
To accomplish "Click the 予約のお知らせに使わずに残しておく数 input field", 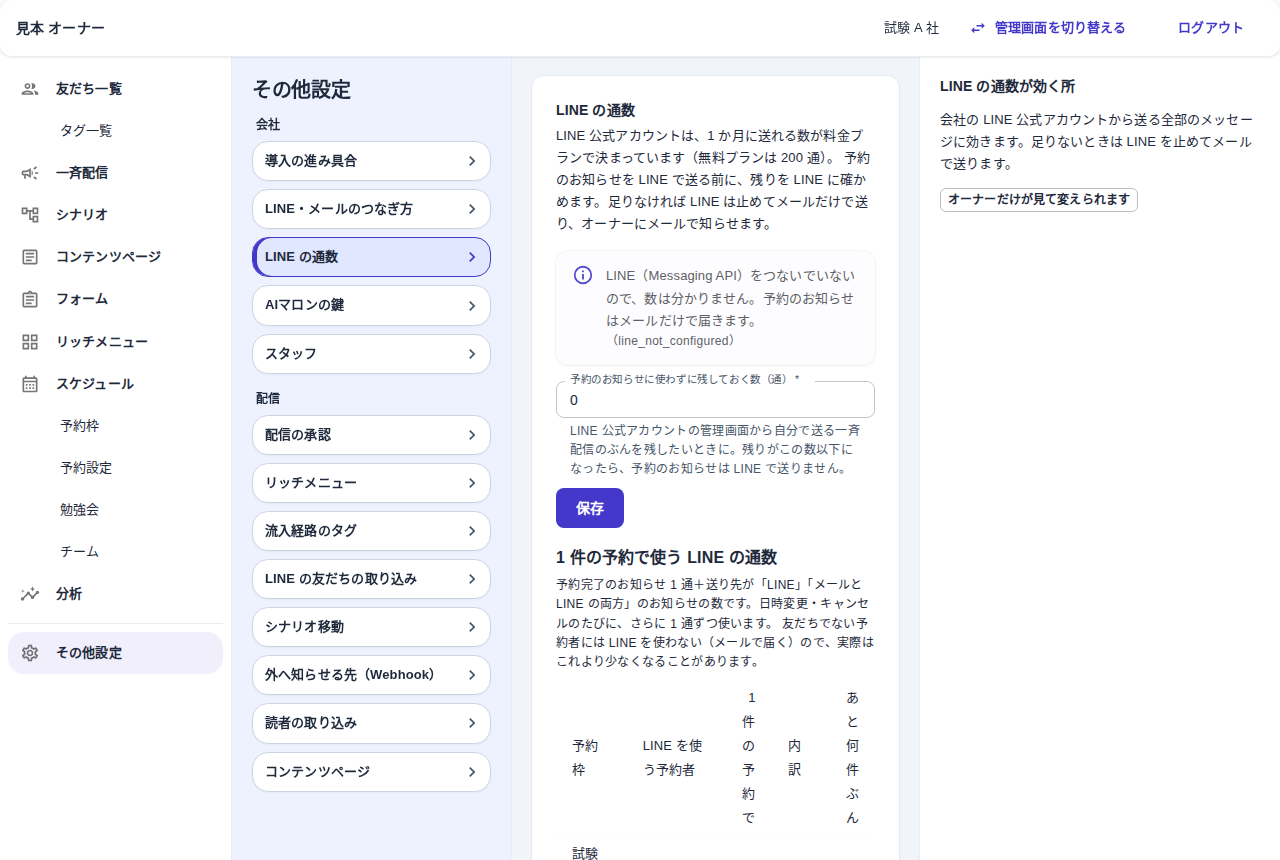I will coord(715,400).
